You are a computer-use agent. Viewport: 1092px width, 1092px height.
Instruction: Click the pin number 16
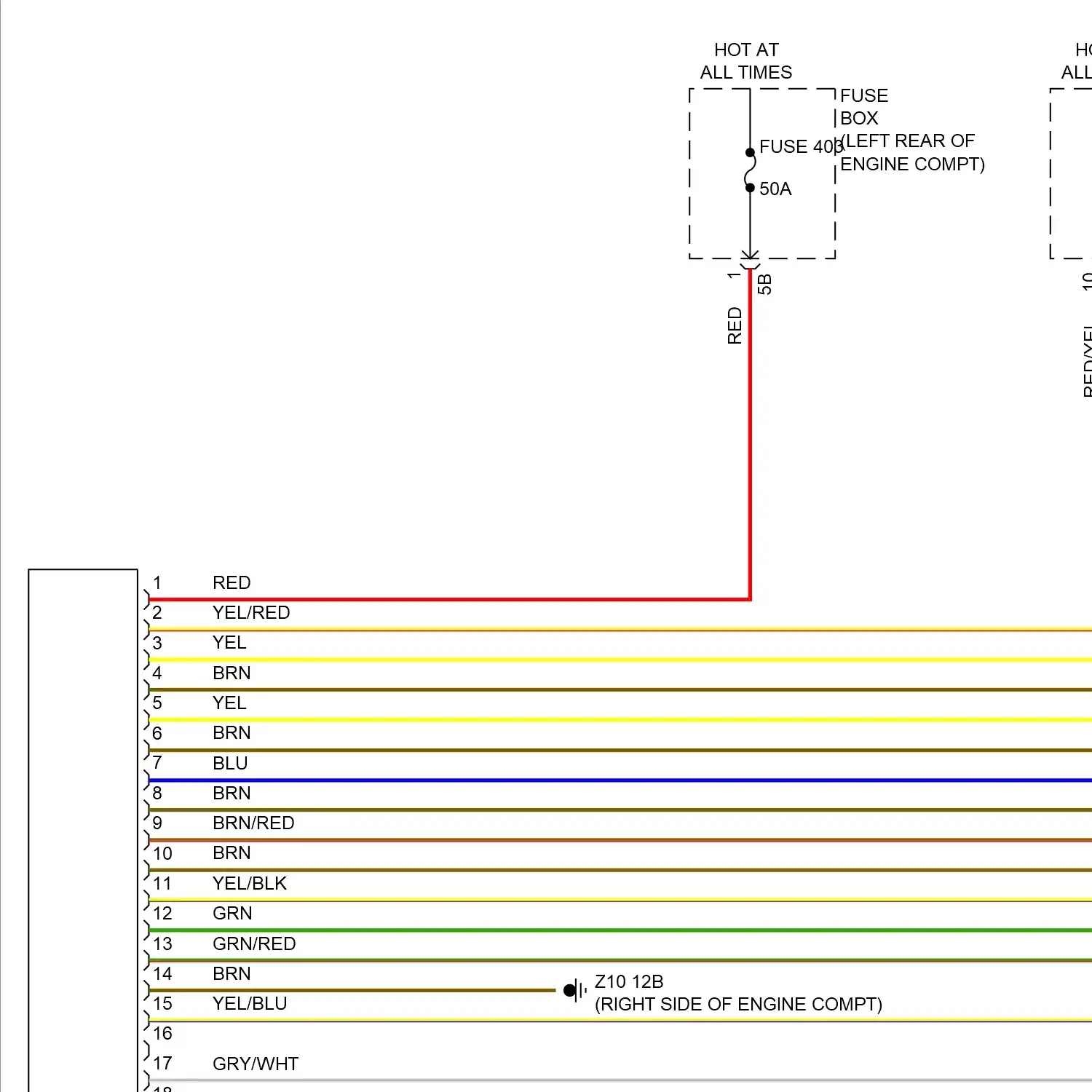[x=162, y=1033]
